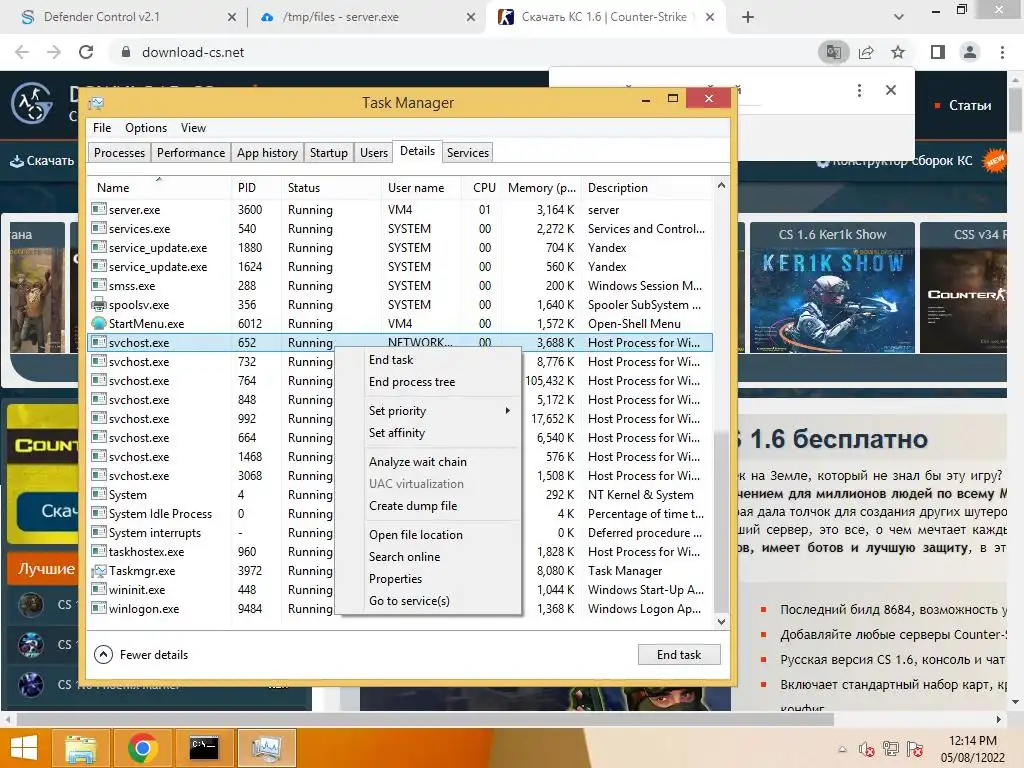1024x768 pixels.
Task: Click the webpage horizontal scrollbar
Action: coord(424,719)
